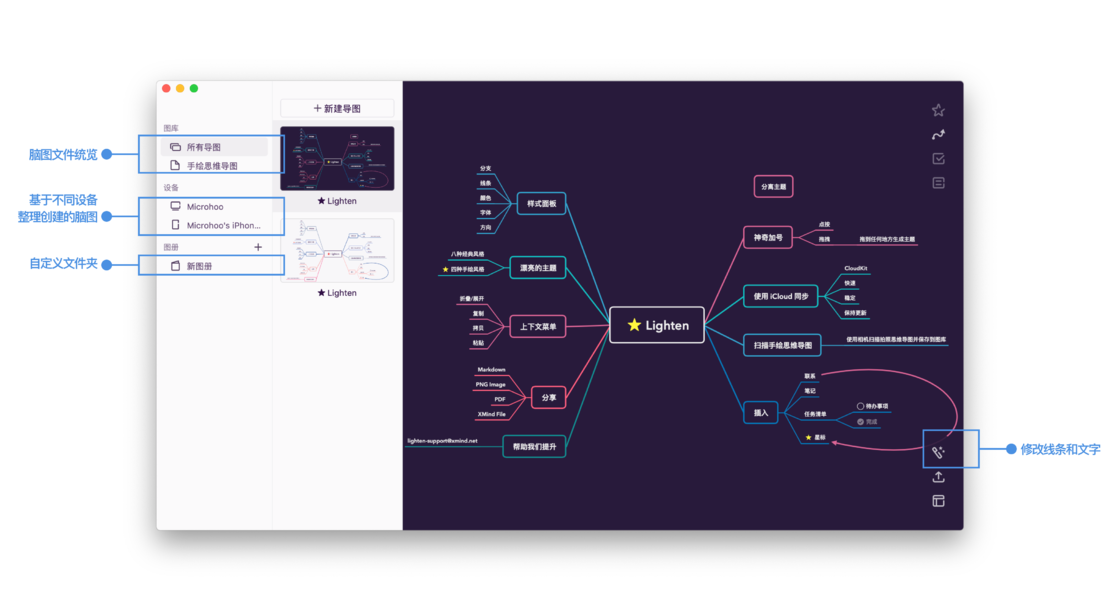Select the floating 分离主题 topic

point(773,187)
